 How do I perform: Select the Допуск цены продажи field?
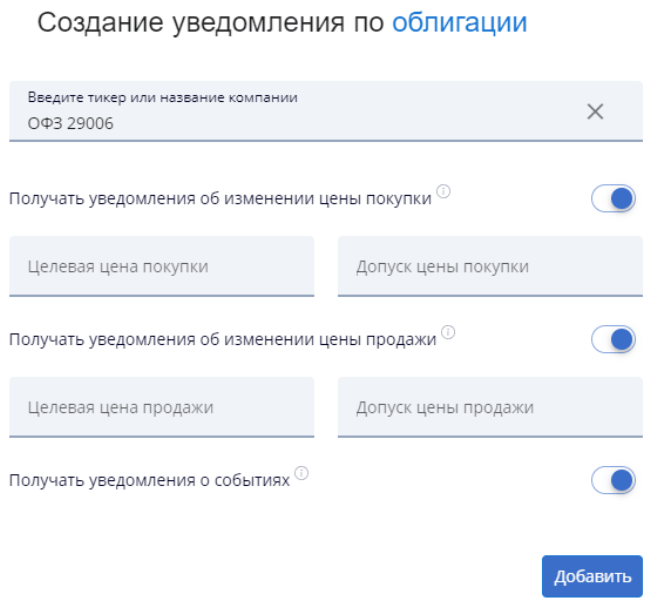pyautogui.click(x=490, y=408)
